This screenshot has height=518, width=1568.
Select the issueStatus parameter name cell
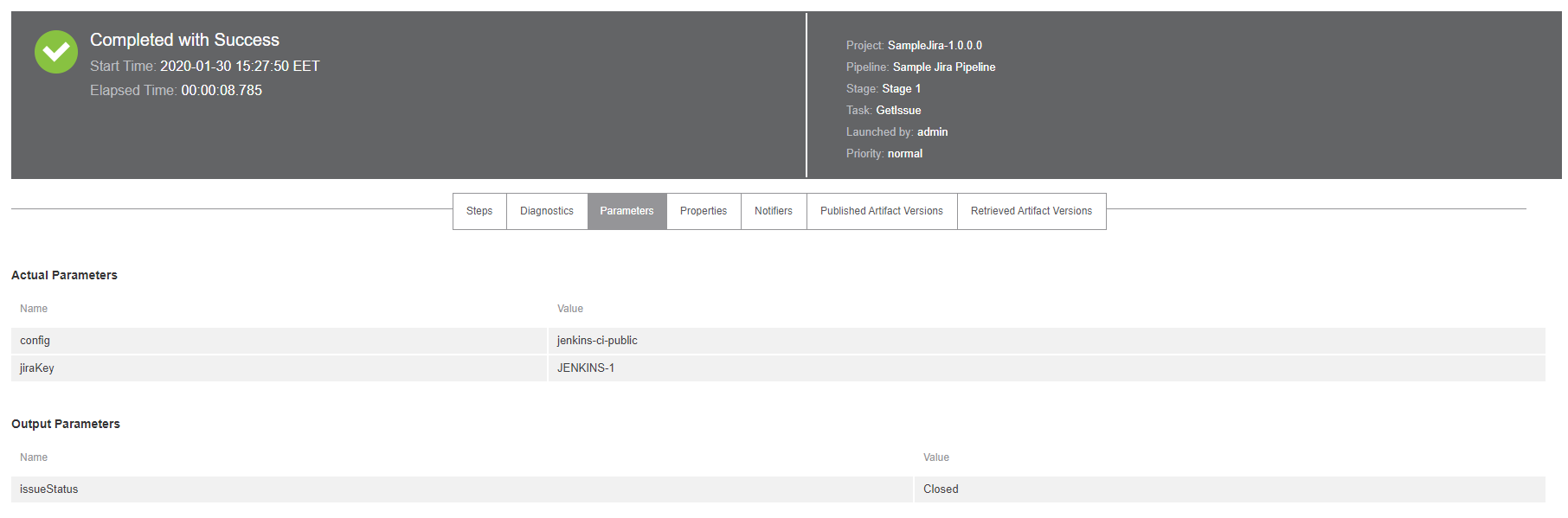462,489
